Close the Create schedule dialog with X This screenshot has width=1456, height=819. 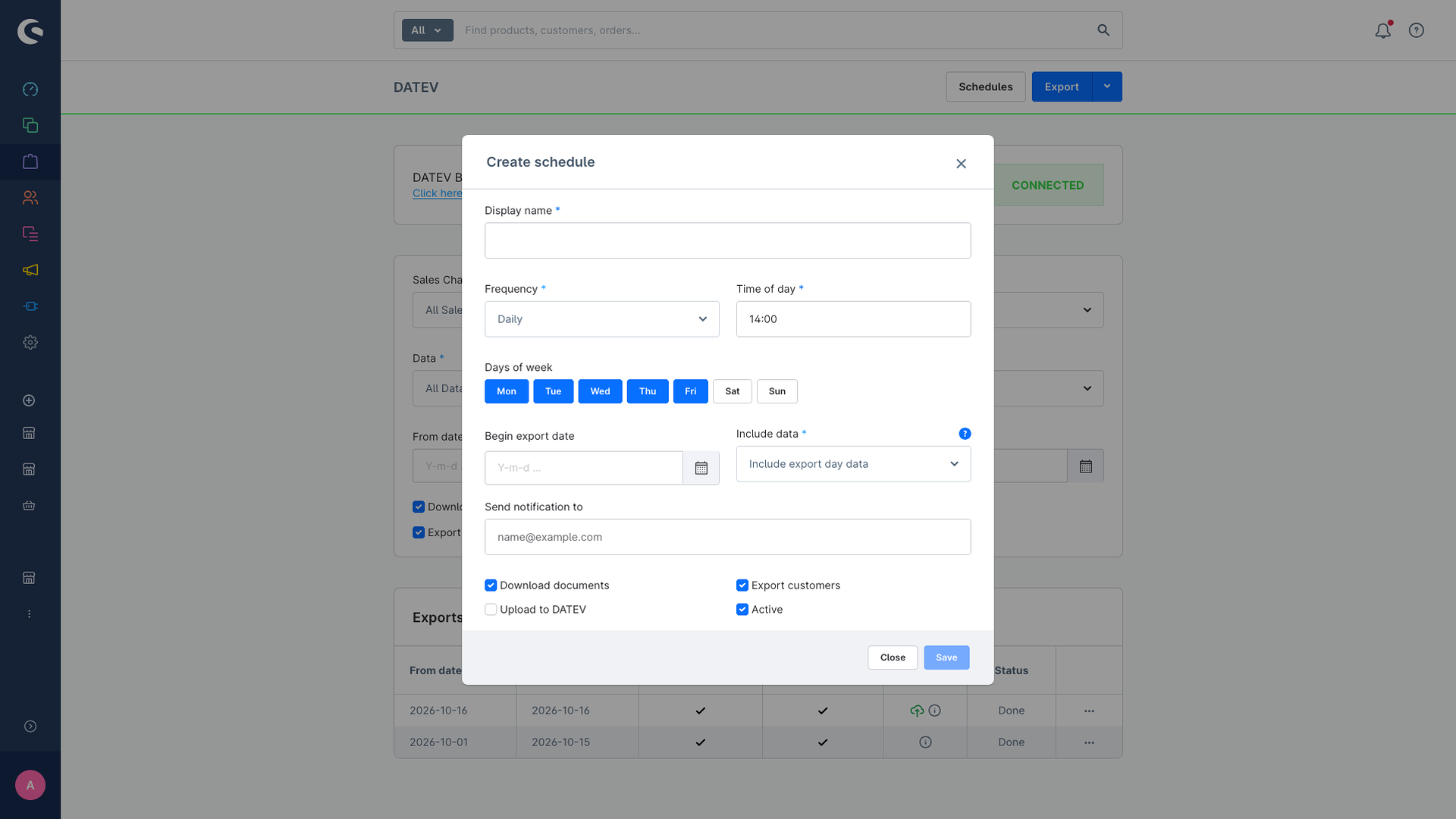(x=961, y=164)
